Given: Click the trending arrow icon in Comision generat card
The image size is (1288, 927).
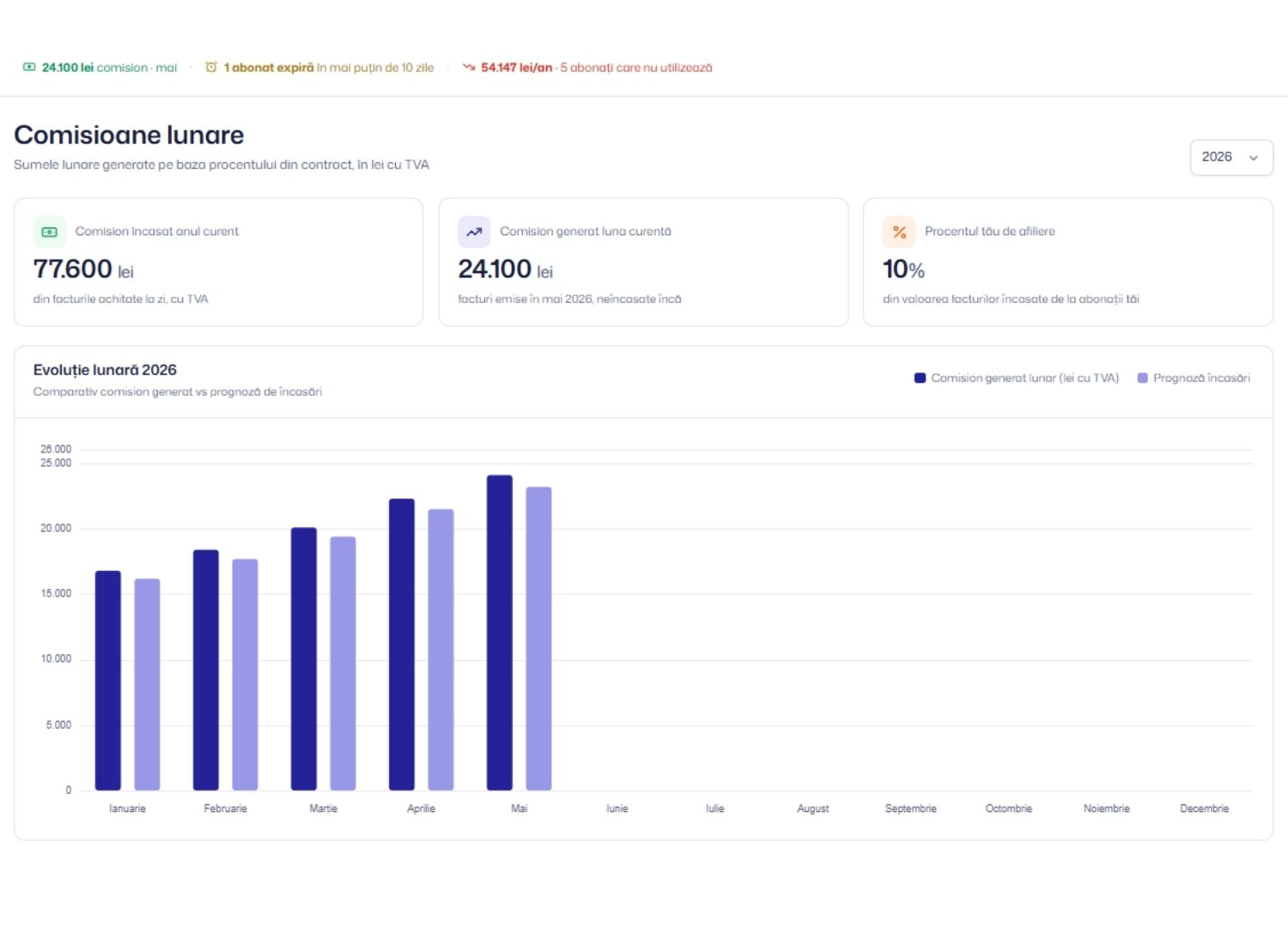Looking at the screenshot, I should (474, 232).
